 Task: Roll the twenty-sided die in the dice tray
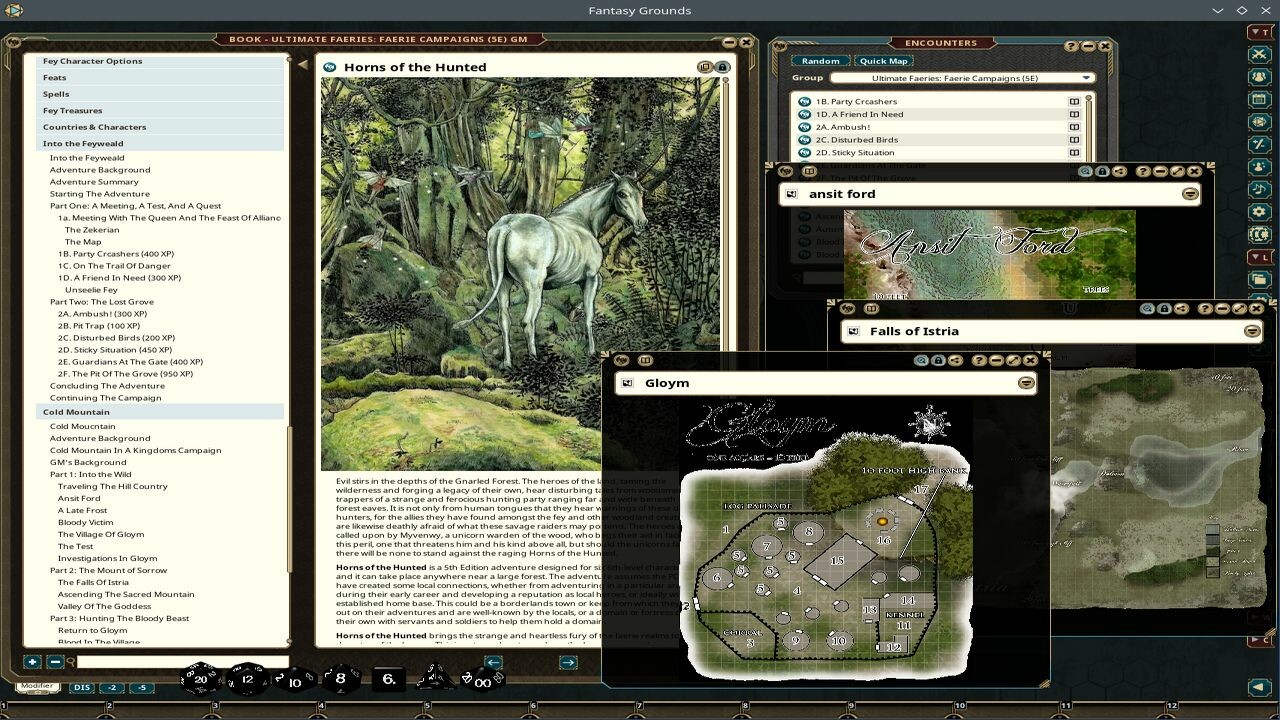[200, 679]
